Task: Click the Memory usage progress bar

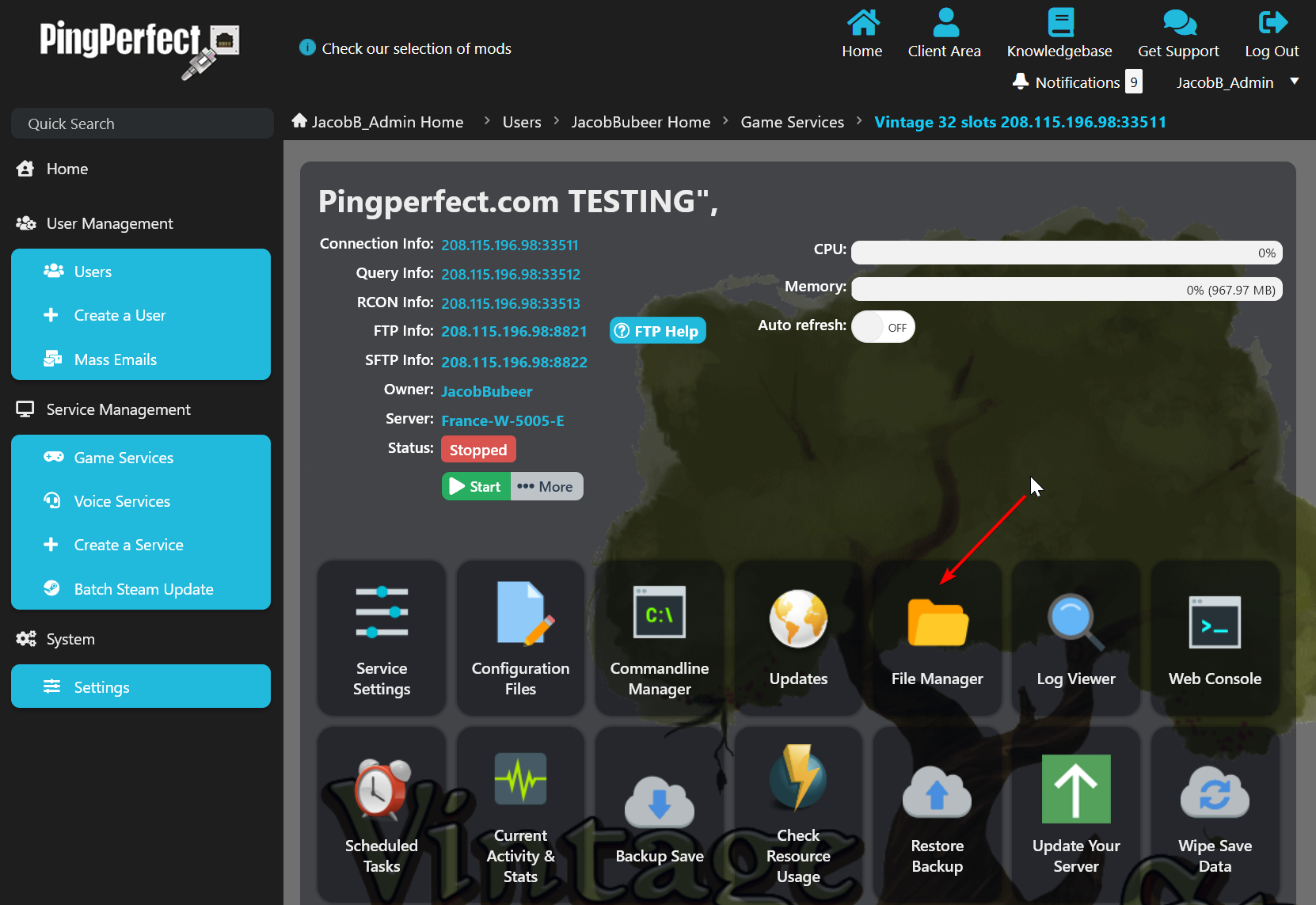Action: click(x=1067, y=290)
